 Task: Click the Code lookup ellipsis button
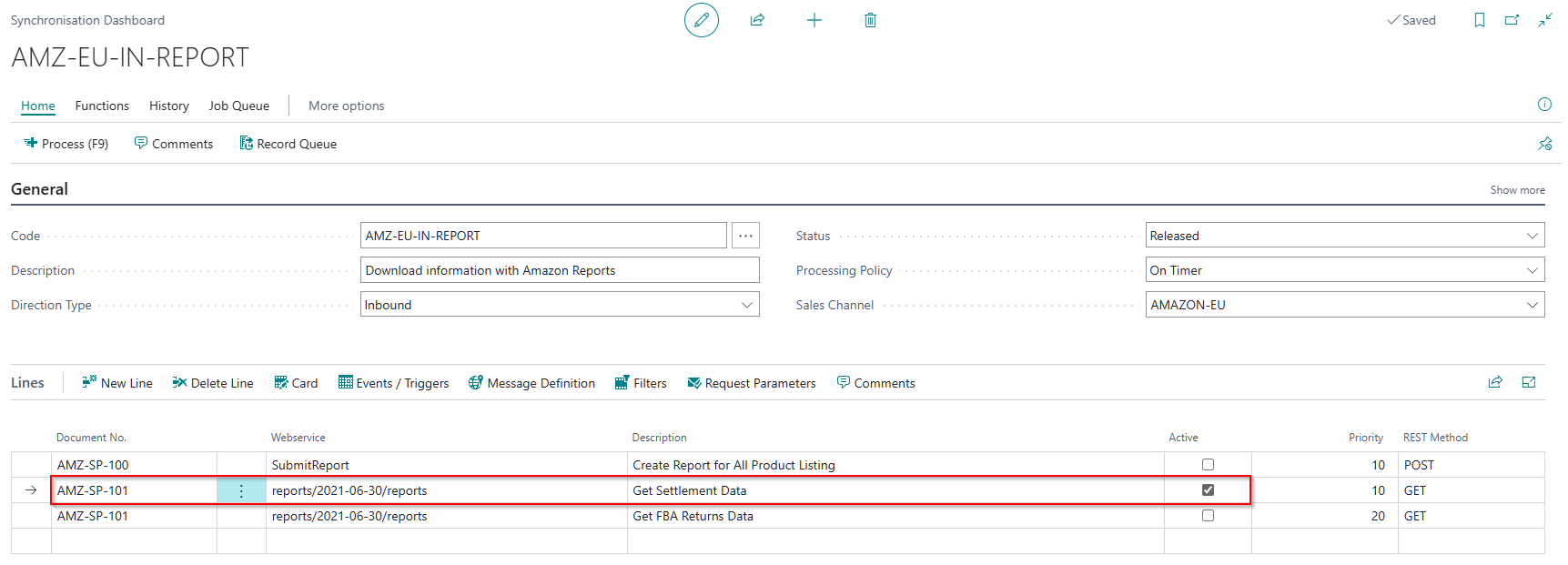tap(745, 236)
